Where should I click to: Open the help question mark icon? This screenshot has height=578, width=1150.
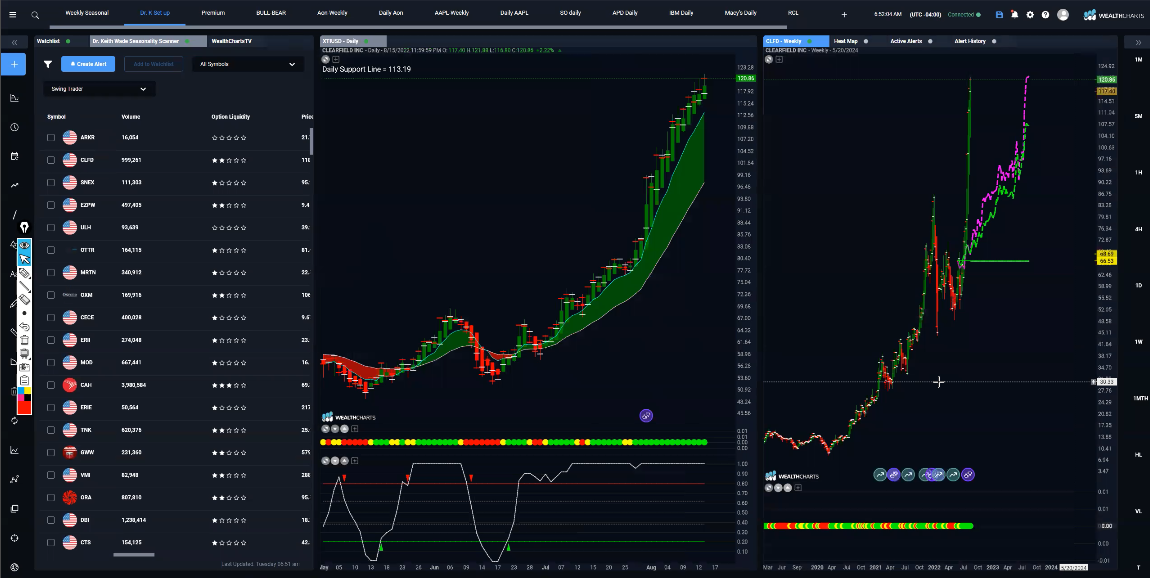(x=1045, y=15)
